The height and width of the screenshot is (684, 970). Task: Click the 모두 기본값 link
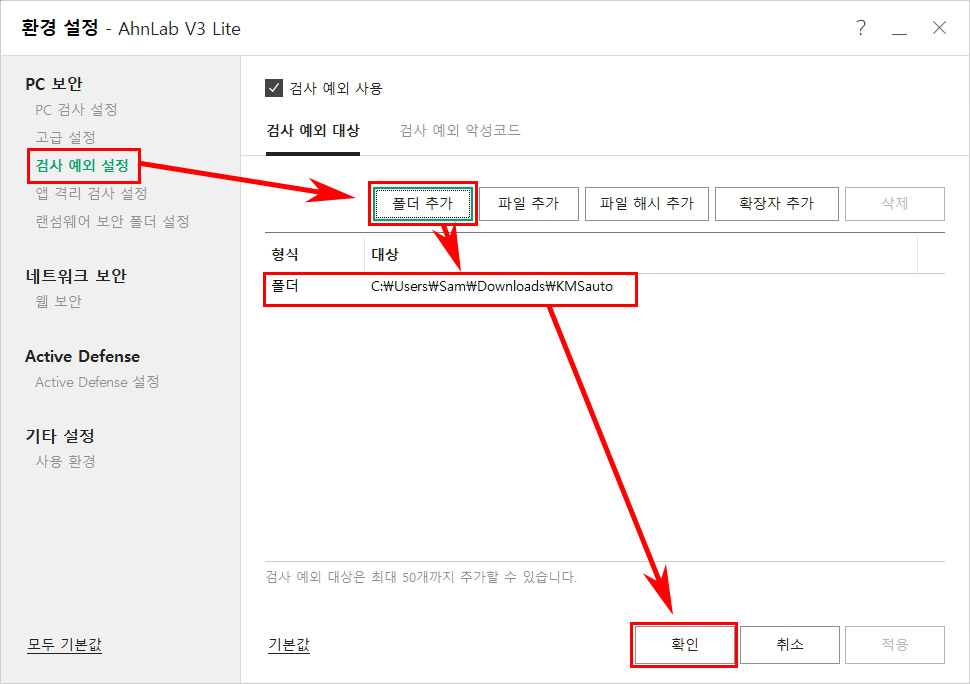tap(63, 645)
